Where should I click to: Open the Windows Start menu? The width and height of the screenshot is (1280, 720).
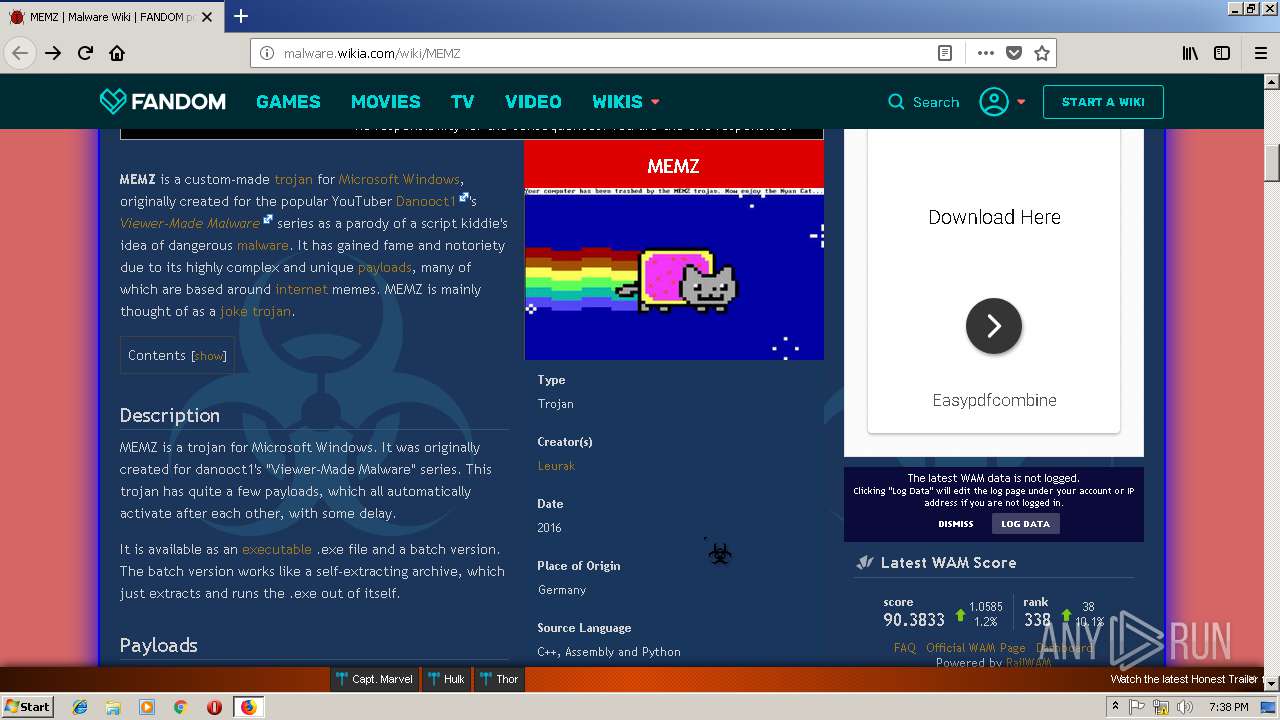tap(27, 707)
